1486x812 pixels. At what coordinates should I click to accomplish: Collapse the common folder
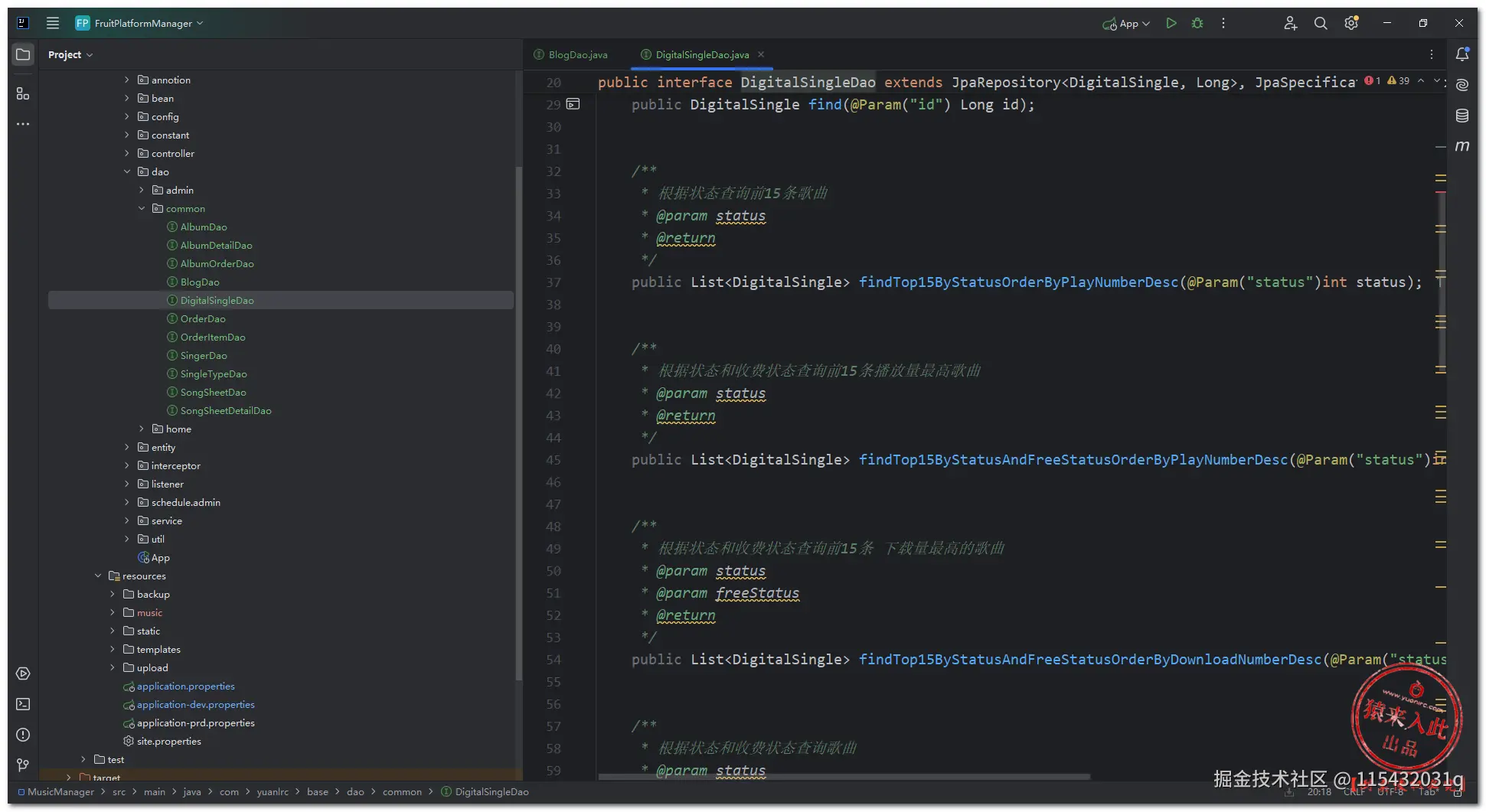click(142, 208)
